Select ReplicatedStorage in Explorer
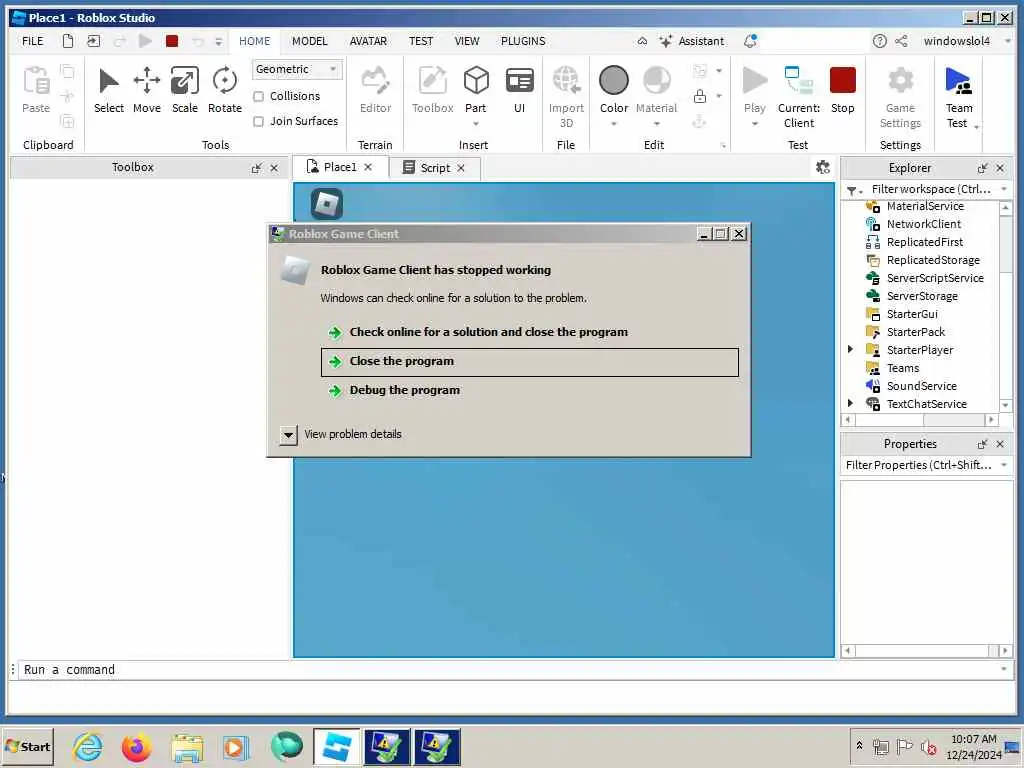The width and height of the screenshot is (1024, 768). (933, 260)
